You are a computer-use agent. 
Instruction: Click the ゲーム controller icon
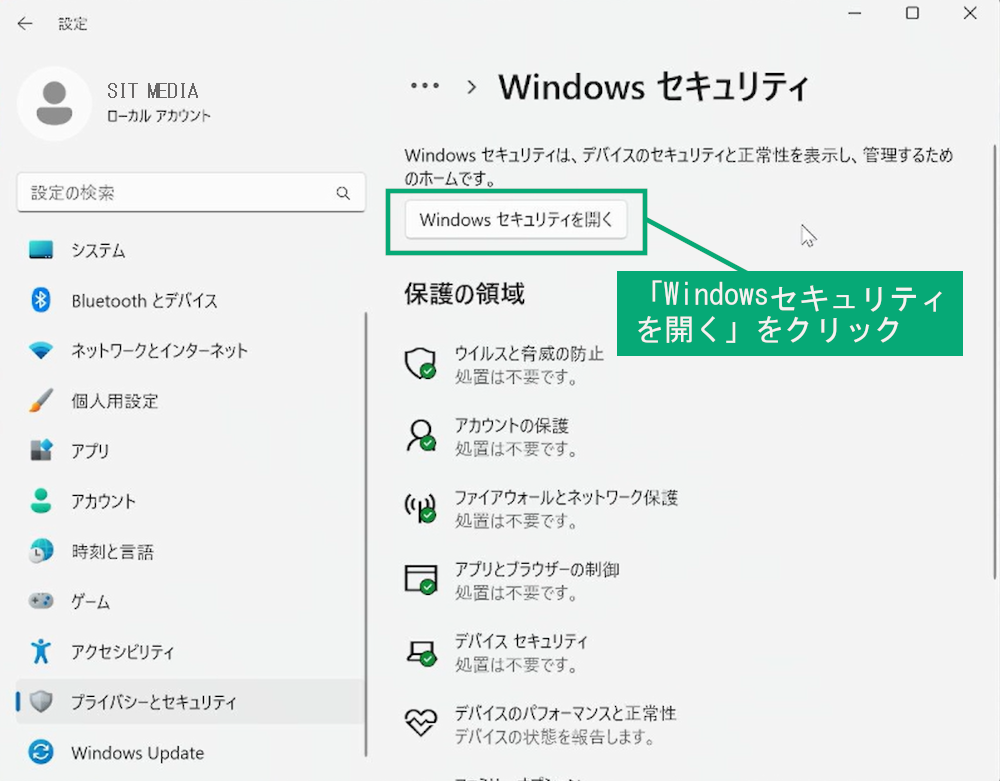point(41,601)
